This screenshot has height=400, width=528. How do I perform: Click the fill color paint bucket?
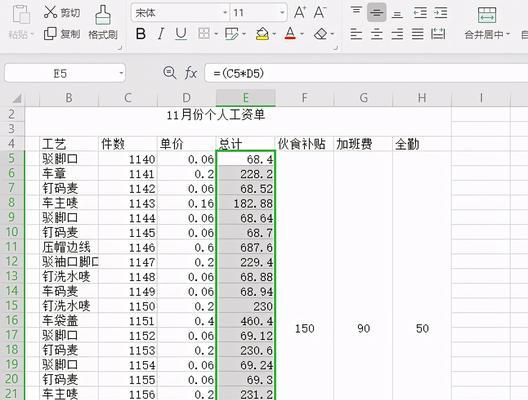[262, 34]
